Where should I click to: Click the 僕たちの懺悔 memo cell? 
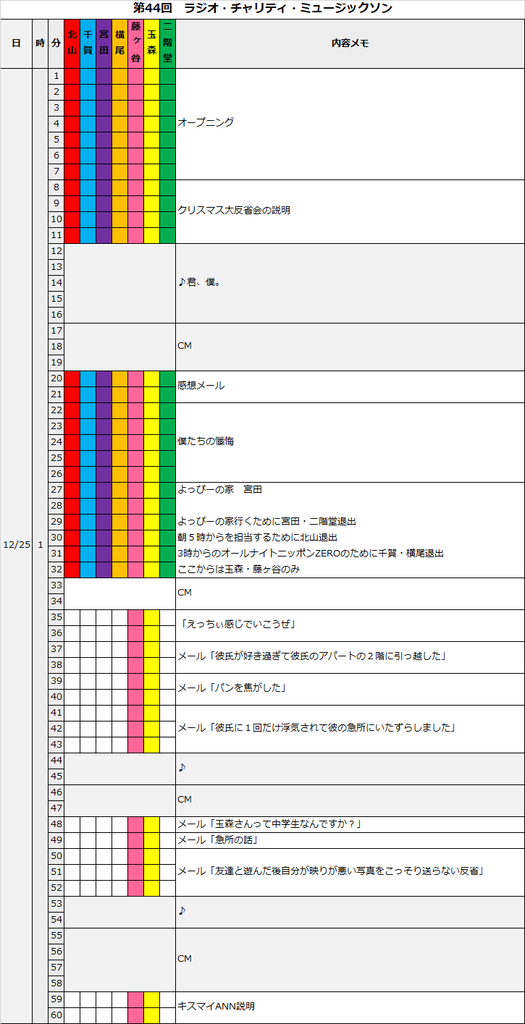(x=350, y=441)
